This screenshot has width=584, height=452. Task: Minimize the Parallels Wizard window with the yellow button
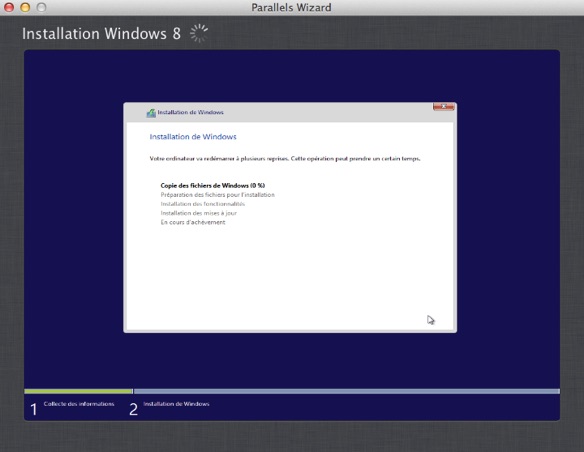click(25, 7)
